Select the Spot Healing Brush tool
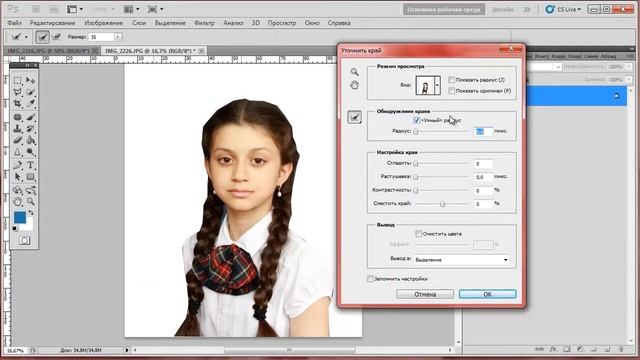This screenshot has width=640, height=360. tap(18, 117)
